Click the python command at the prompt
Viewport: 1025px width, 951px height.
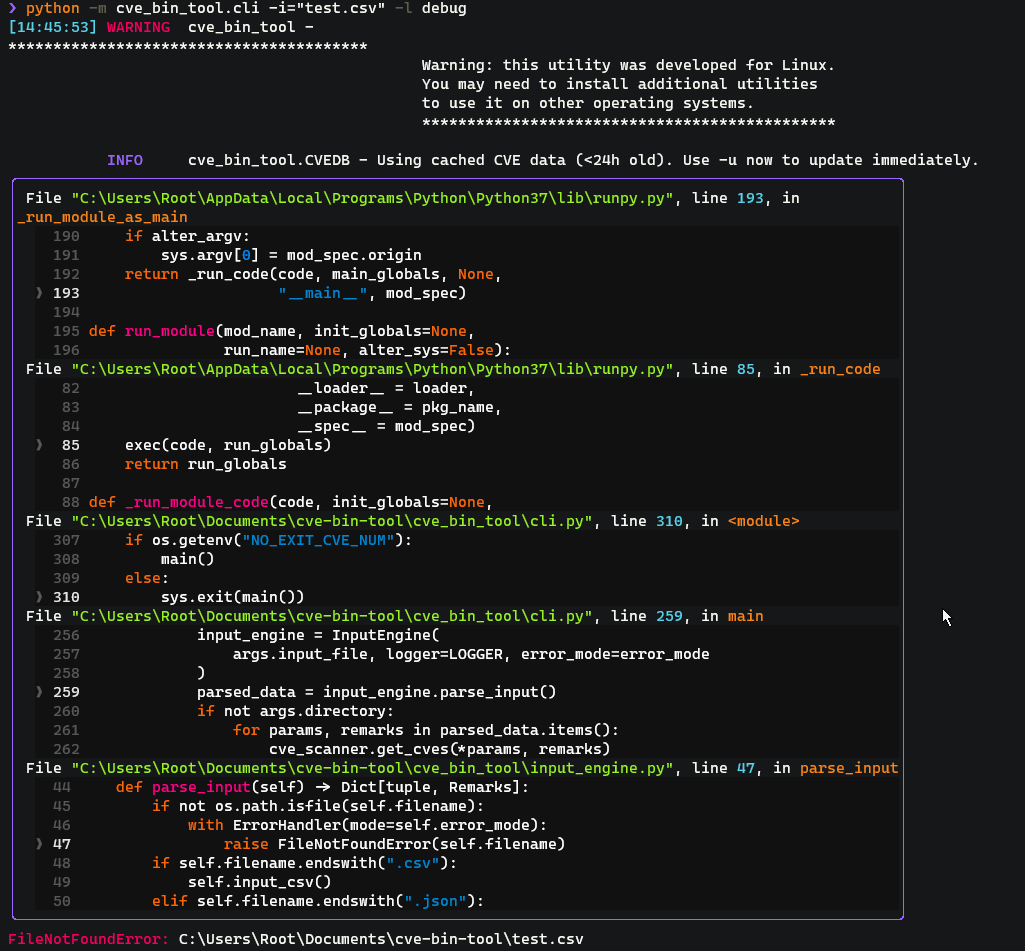coord(52,8)
